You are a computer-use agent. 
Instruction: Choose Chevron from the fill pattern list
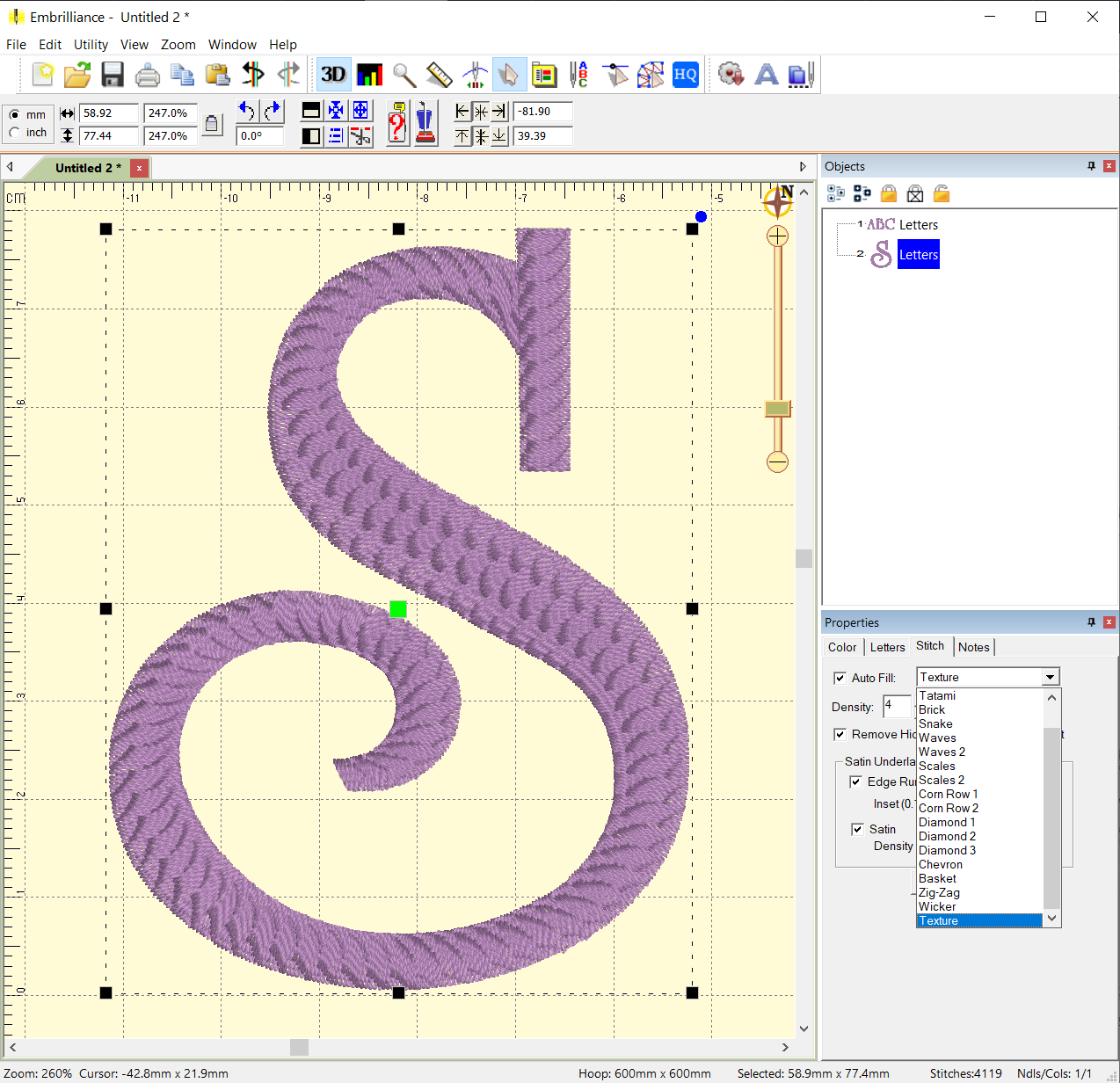click(x=940, y=864)
